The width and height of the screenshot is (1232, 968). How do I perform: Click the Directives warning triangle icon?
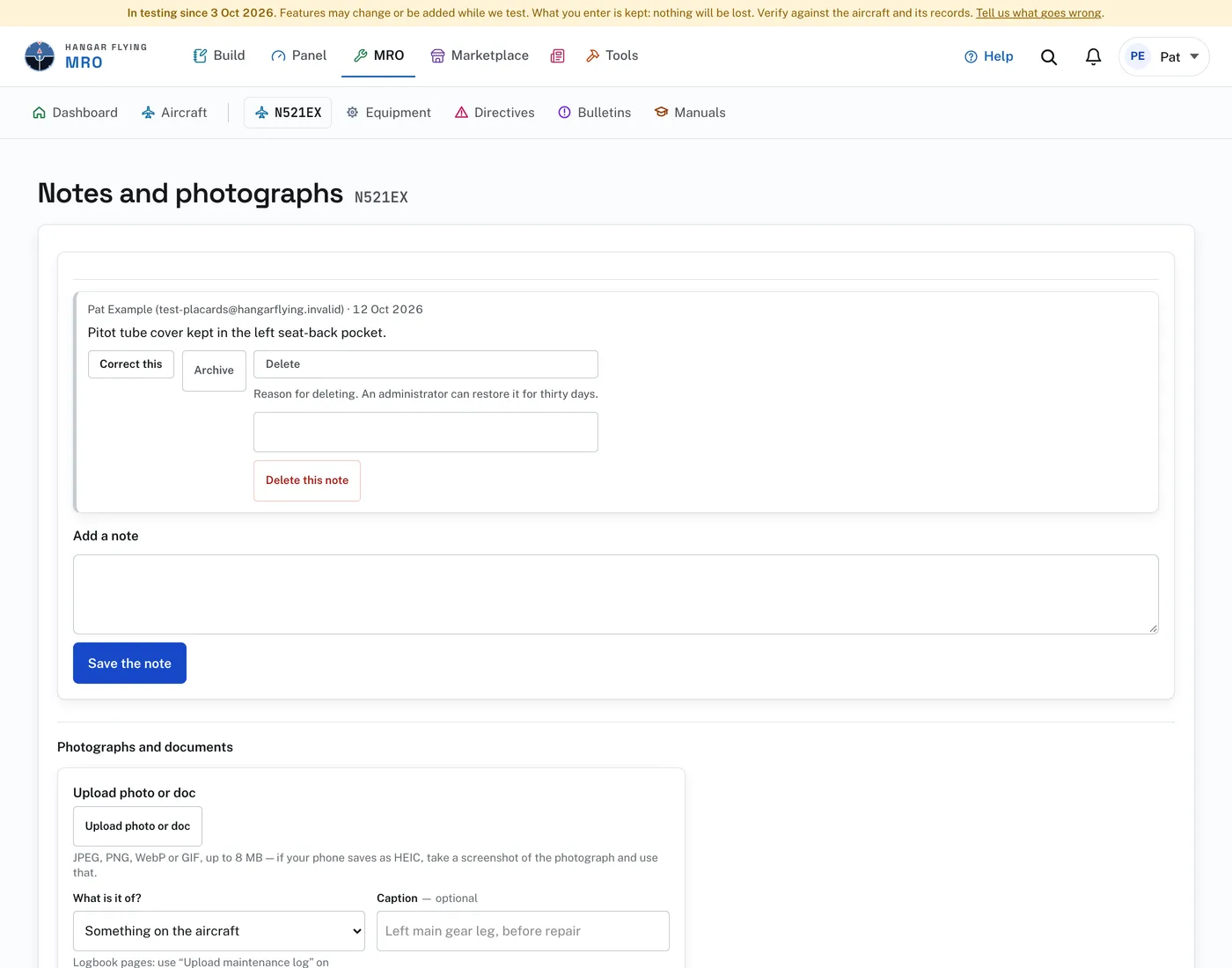[461, 113]
